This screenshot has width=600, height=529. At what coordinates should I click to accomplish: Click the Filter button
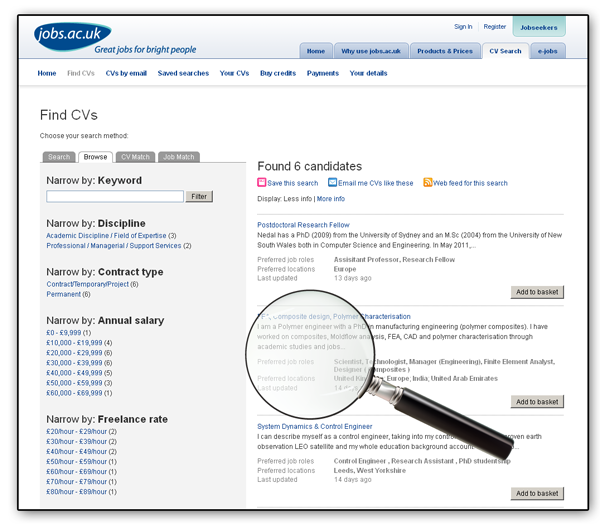click(199, 196)
